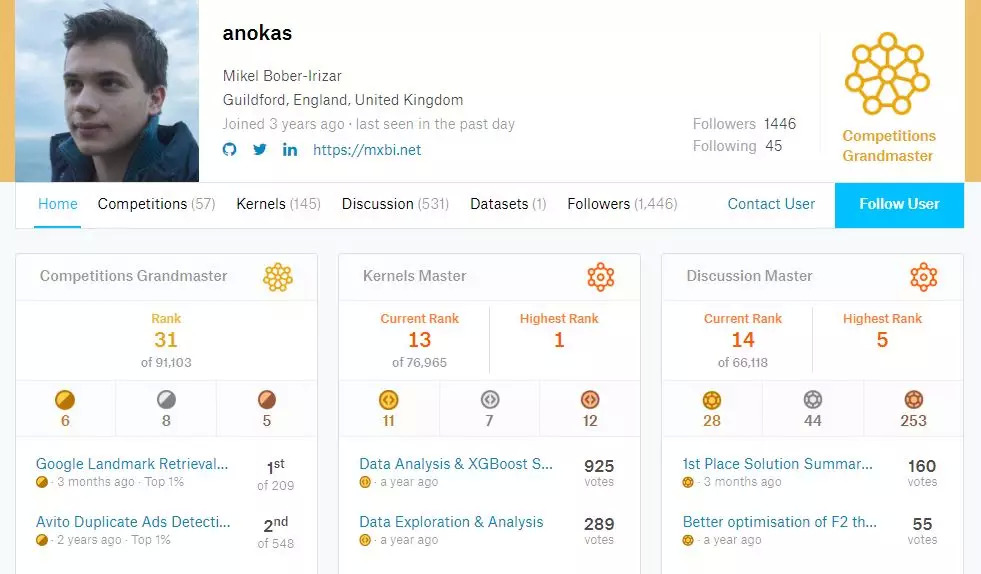Visit the https://mxbi.net website link
Screen dimensions: 981x574
click(367, 150)
